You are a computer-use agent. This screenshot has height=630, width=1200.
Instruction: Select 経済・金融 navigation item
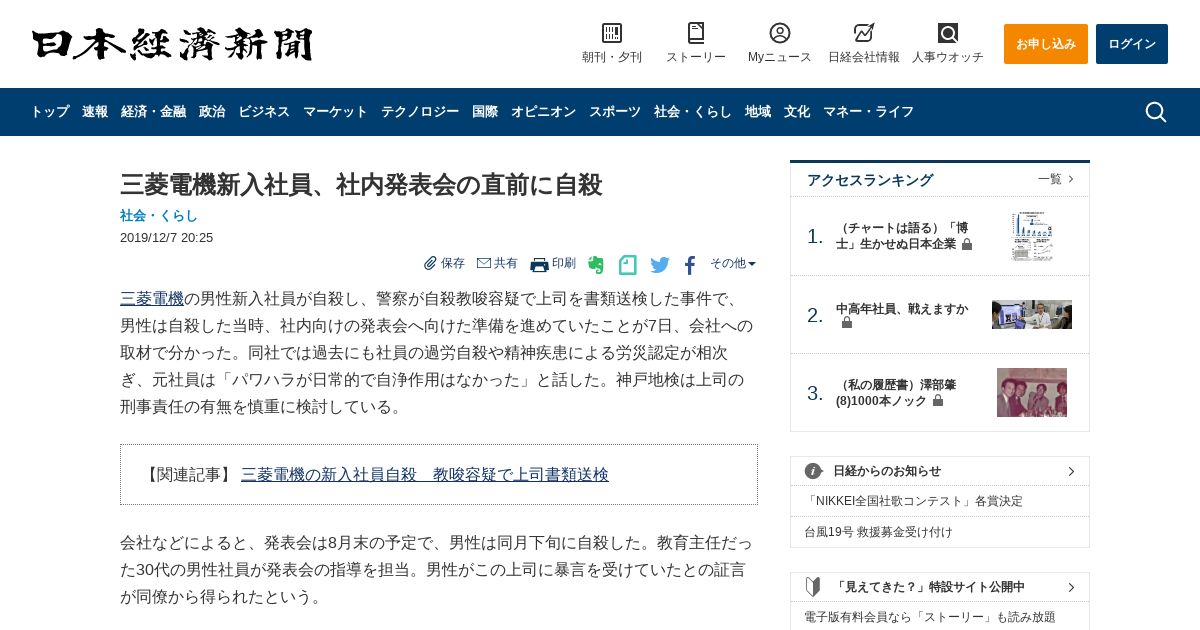[153, 112]
